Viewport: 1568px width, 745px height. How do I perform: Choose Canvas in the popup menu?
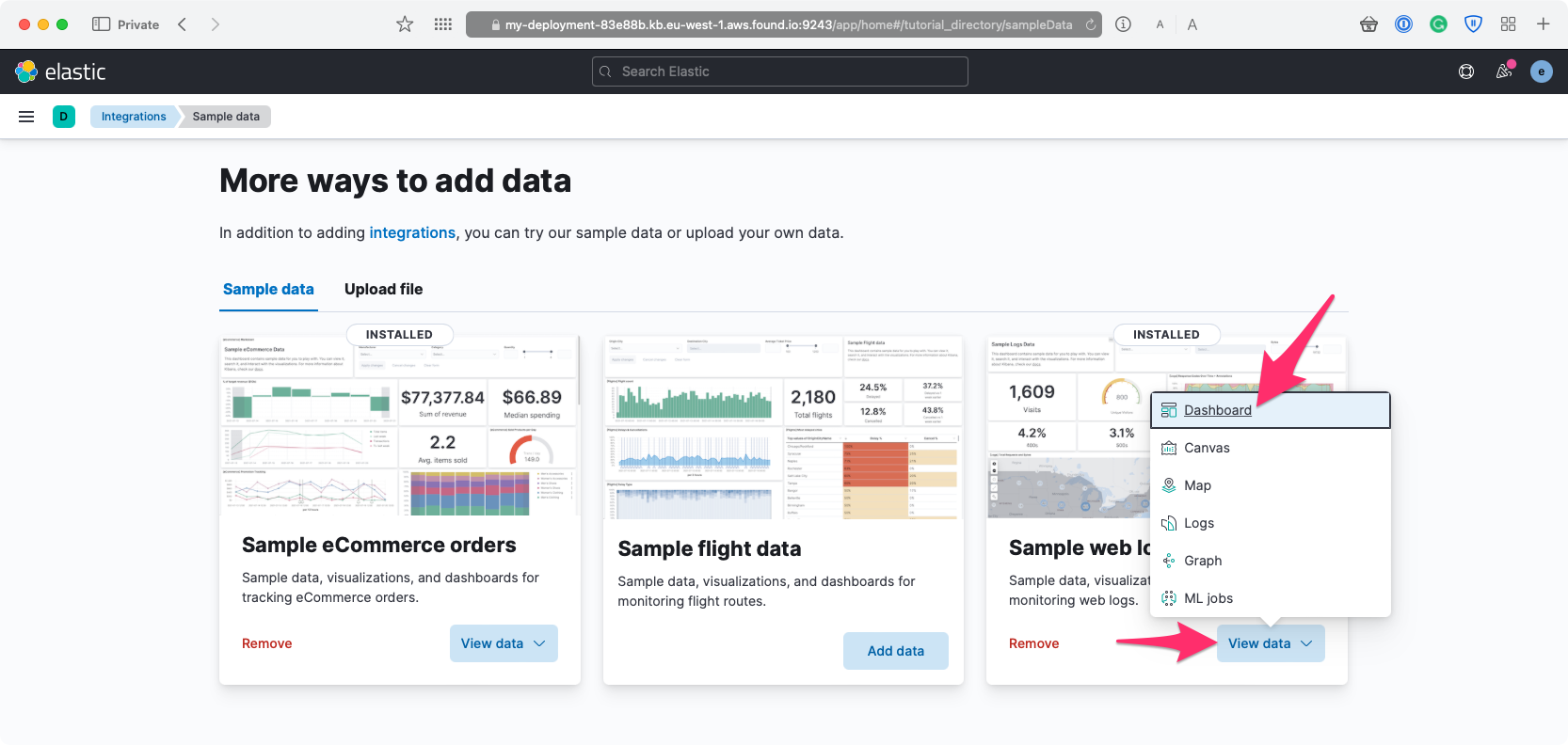click(x=1206, y=448)
